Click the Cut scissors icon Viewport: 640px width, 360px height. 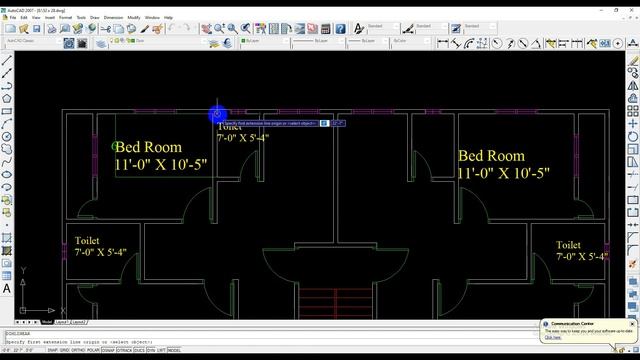tap(106, 29)
